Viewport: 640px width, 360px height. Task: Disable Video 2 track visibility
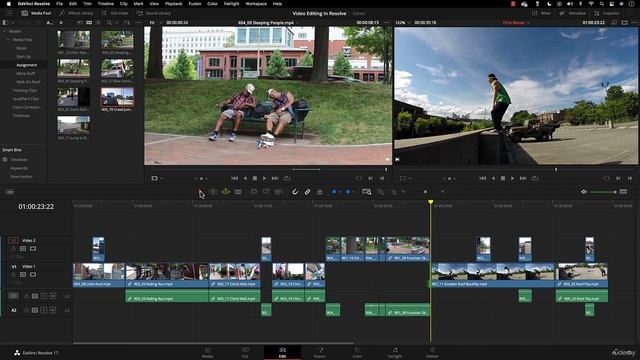pos(33,249)
